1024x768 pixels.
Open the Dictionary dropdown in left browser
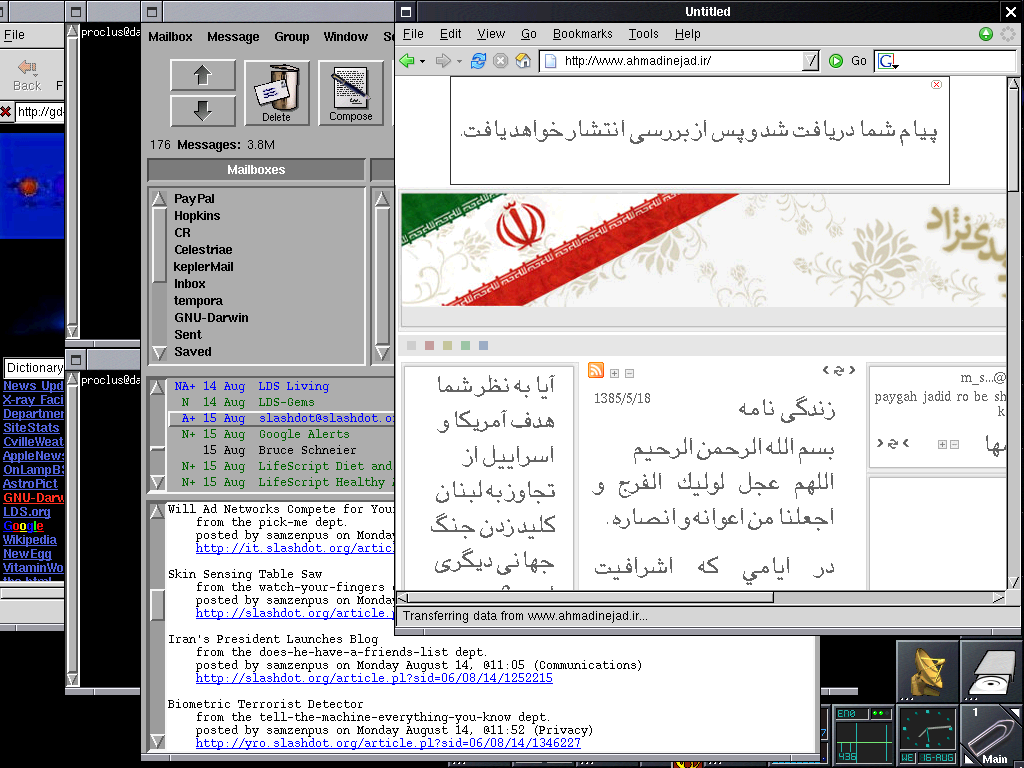(x=34, y=368)
